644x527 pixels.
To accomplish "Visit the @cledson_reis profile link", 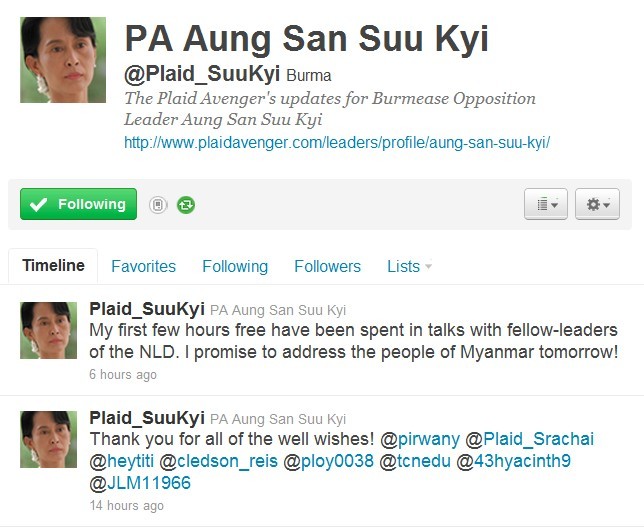I will pyautogui.click(x=218, y=461).
